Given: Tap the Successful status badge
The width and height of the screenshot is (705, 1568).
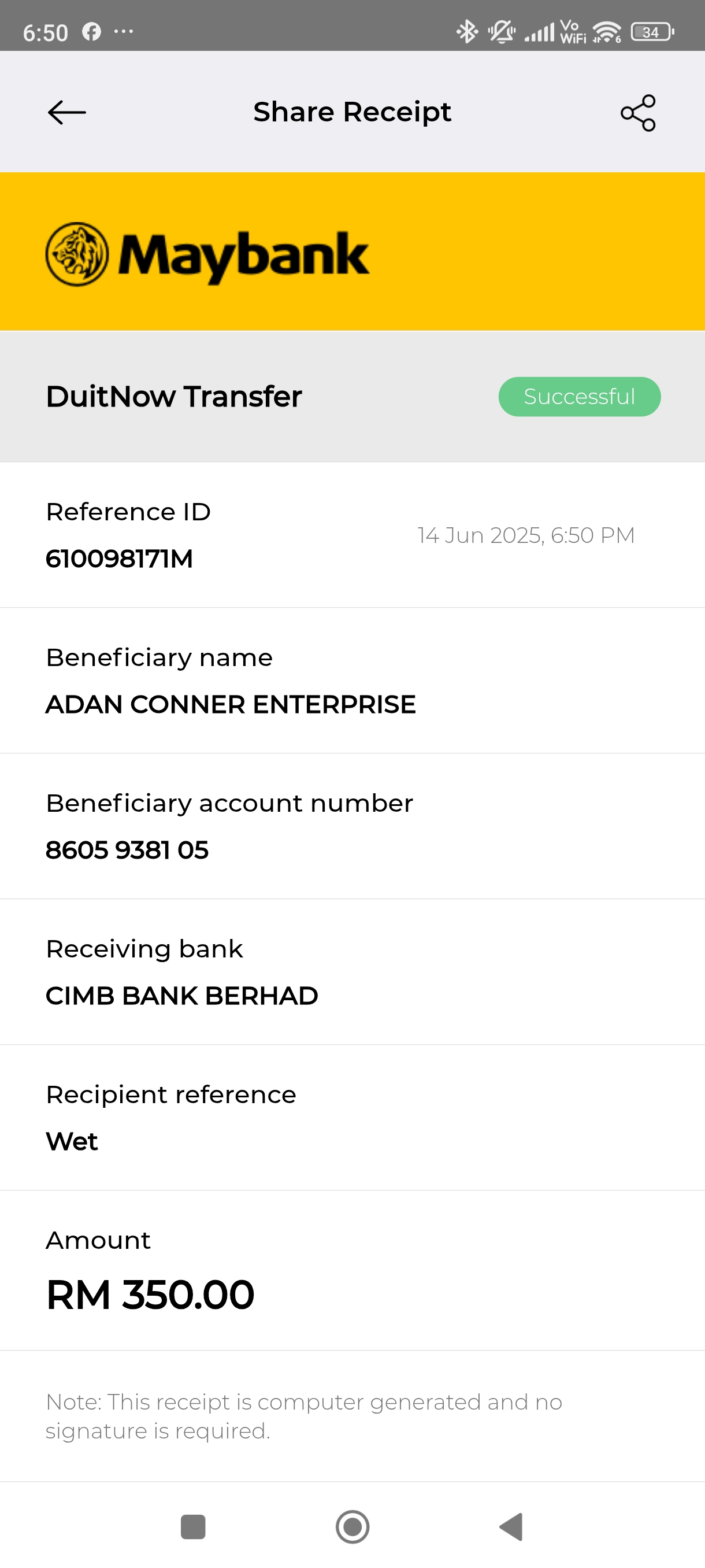Looking at the screenshot, I should point(579,397).
